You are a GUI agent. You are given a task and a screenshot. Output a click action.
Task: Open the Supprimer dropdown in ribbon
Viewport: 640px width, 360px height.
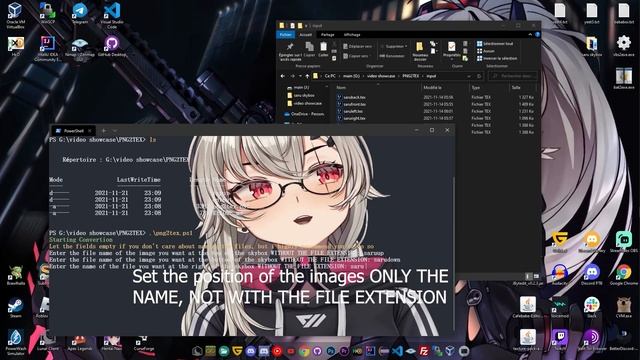[393, 47]
